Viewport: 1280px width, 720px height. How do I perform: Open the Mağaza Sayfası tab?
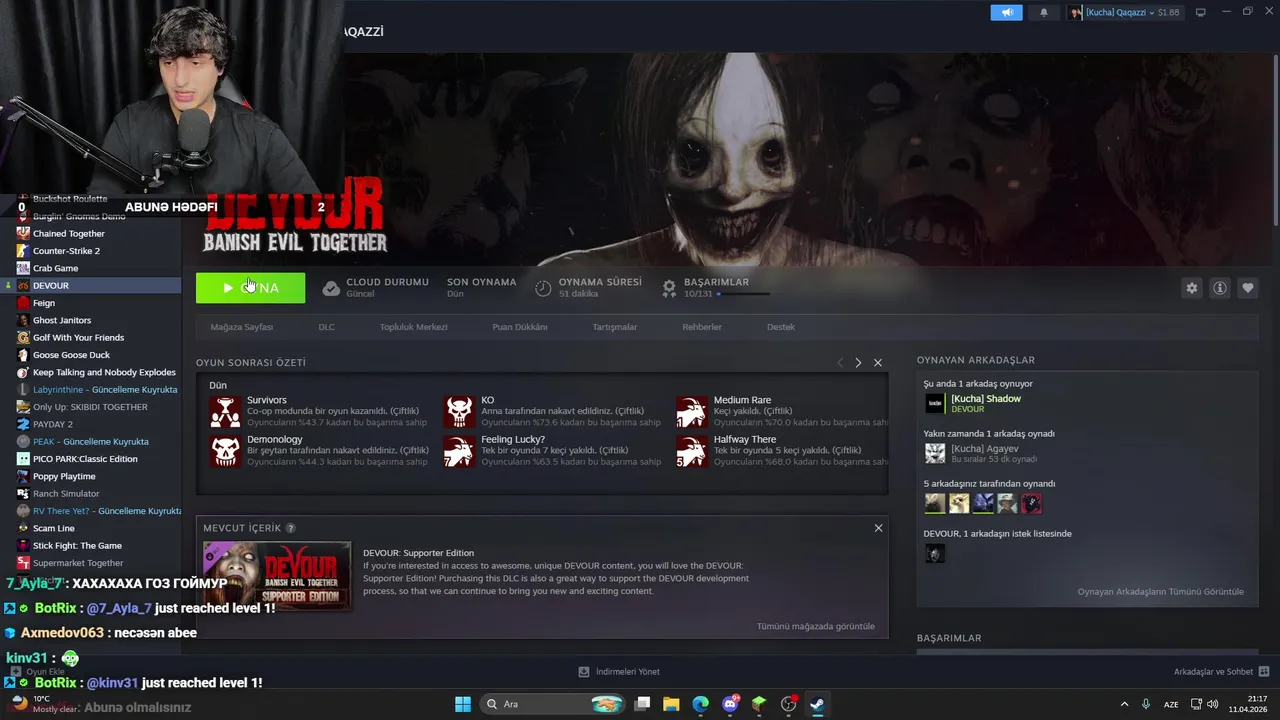[x=241, y=327]
